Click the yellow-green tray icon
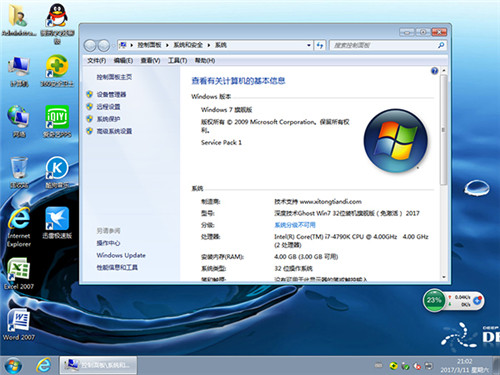 (x=393, y=366)
